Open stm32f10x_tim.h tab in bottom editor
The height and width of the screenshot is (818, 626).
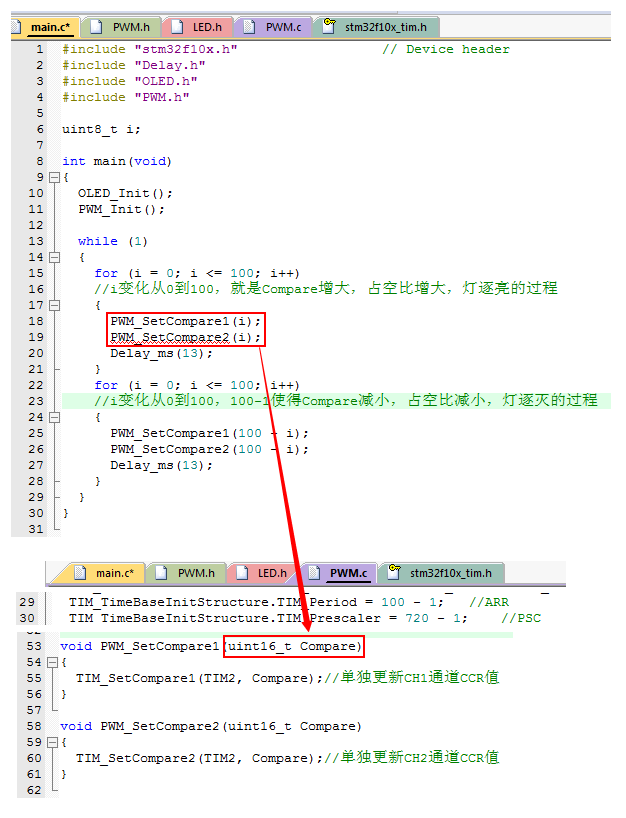tap(441, 573)
